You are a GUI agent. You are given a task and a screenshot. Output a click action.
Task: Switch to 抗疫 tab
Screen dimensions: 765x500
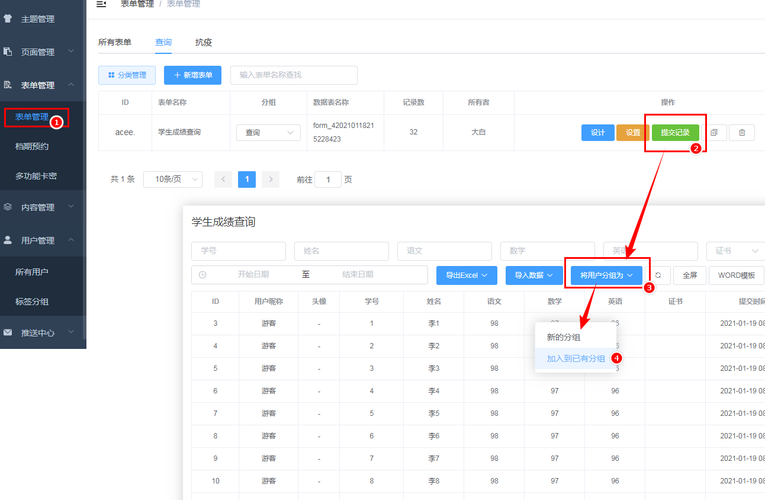(203, 42)
